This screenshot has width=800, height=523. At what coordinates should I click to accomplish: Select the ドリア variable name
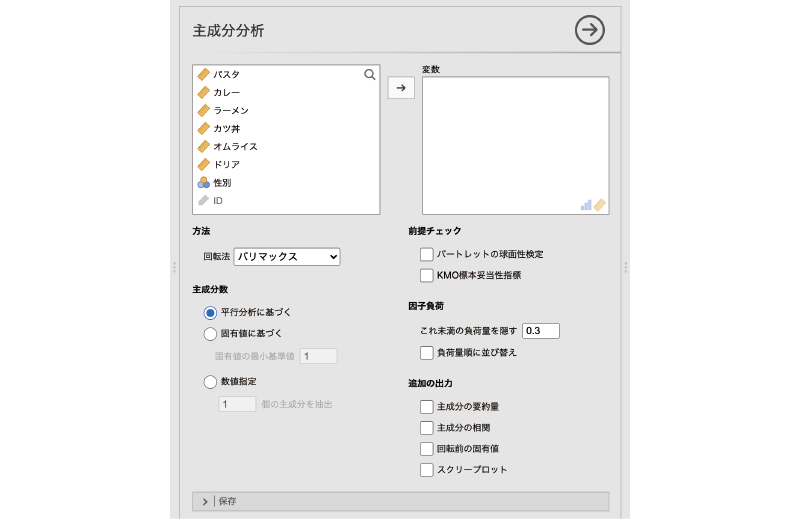click(227, 164)
